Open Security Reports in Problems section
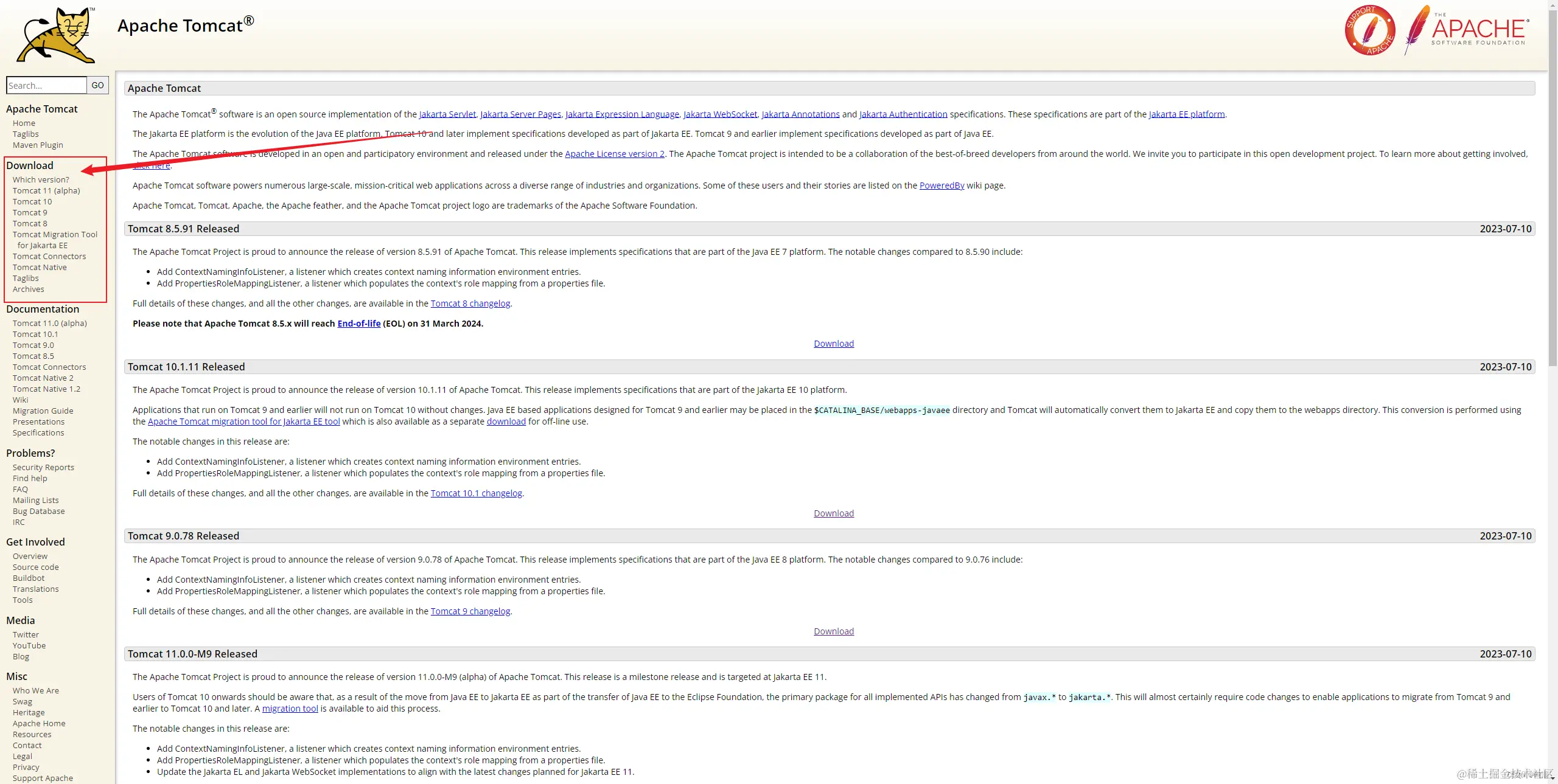This screenshot has height=784, width=1558. pyautogui.click(x=43, y=467)
